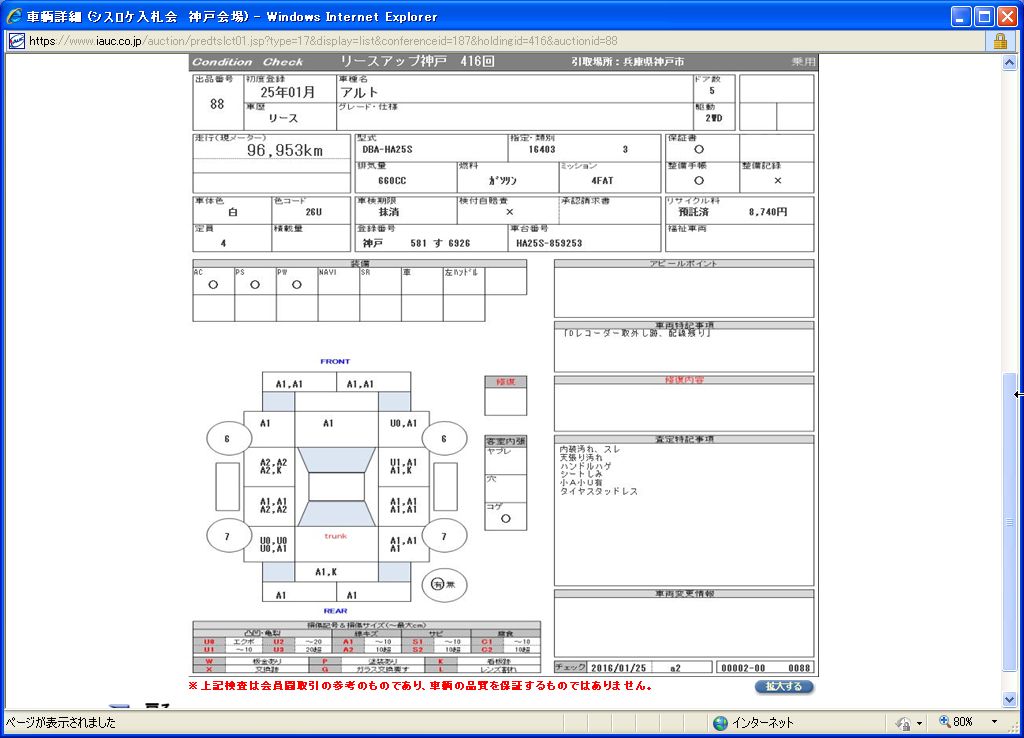Click the 拡大する enlarge button

pos(784,687)
